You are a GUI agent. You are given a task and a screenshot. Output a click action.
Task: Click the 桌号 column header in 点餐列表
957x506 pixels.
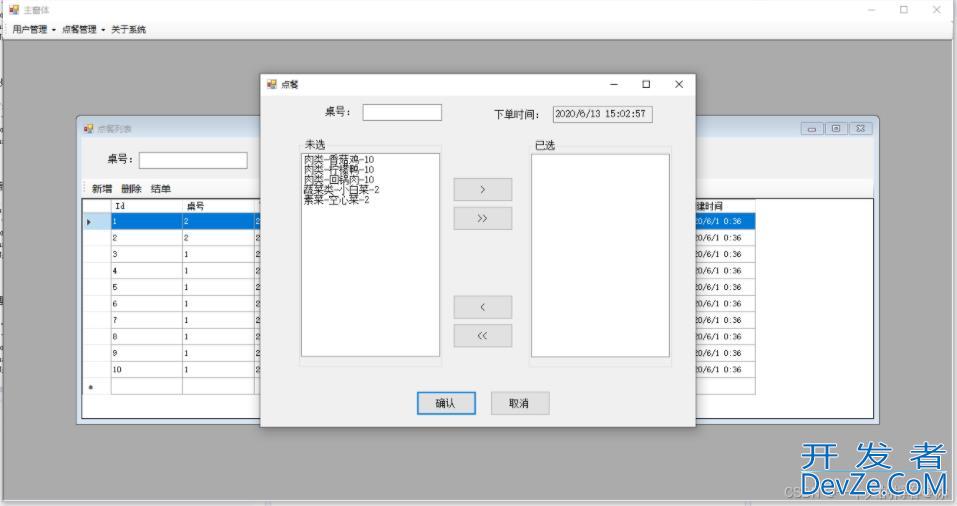coord(218,206)
